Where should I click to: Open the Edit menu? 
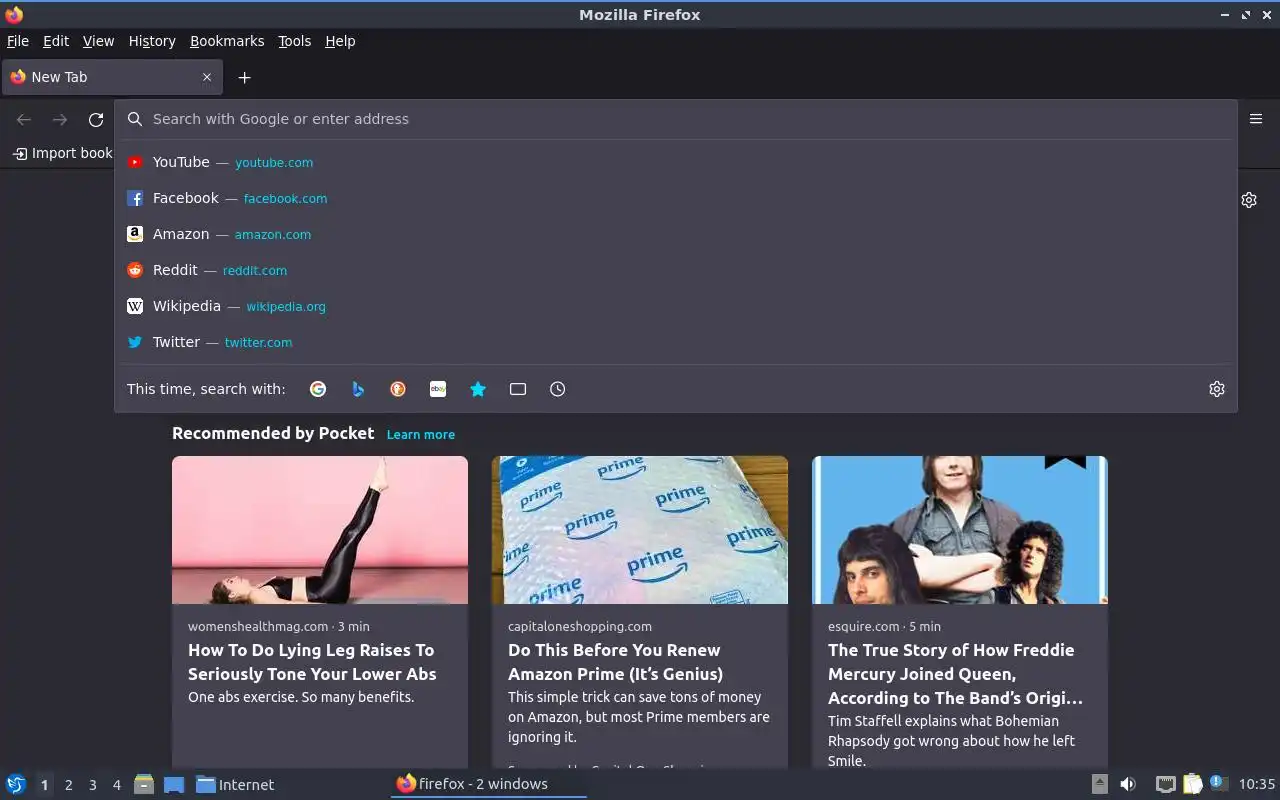coord(56,41)
